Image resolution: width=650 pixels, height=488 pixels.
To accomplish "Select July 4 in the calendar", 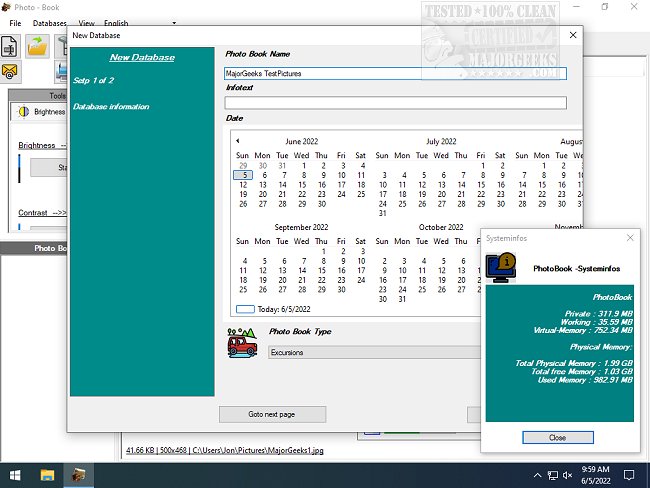I will point(403,175).
